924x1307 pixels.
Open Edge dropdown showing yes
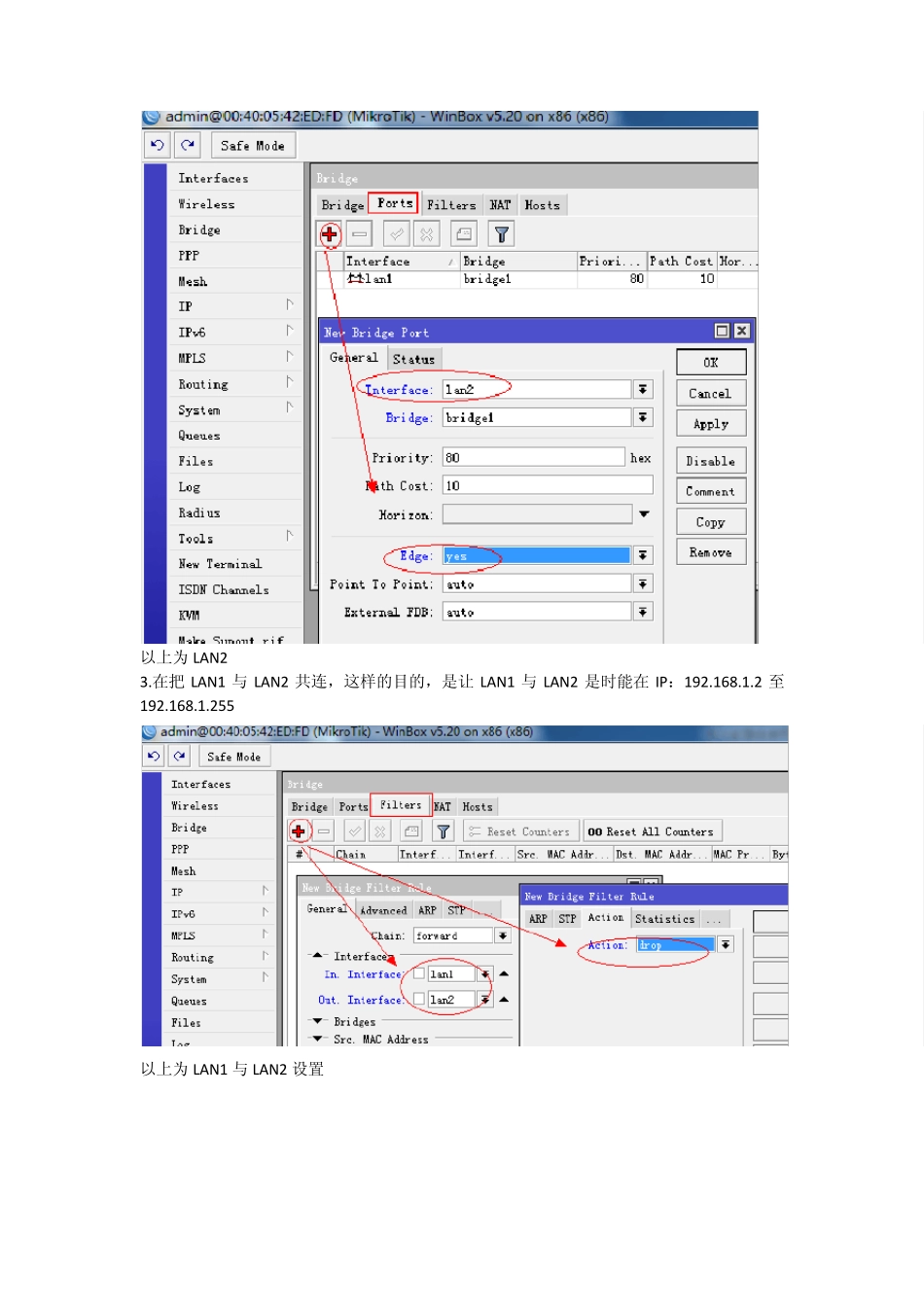coord(643,555)
